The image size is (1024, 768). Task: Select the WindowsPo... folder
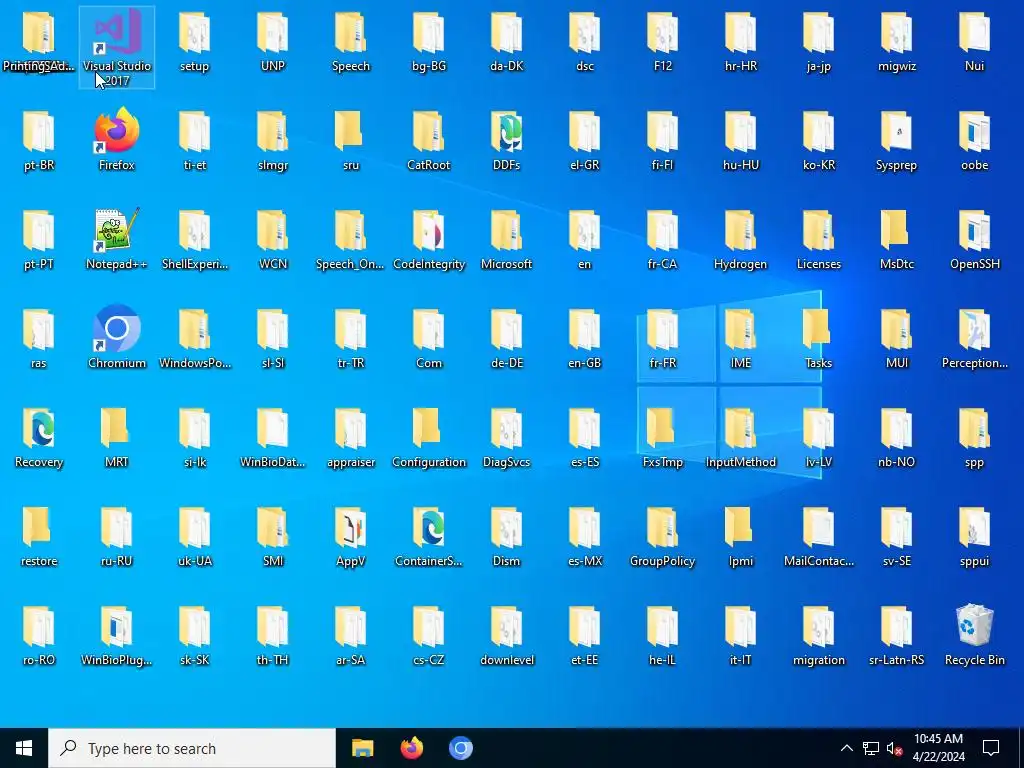[x=195, y=338]
